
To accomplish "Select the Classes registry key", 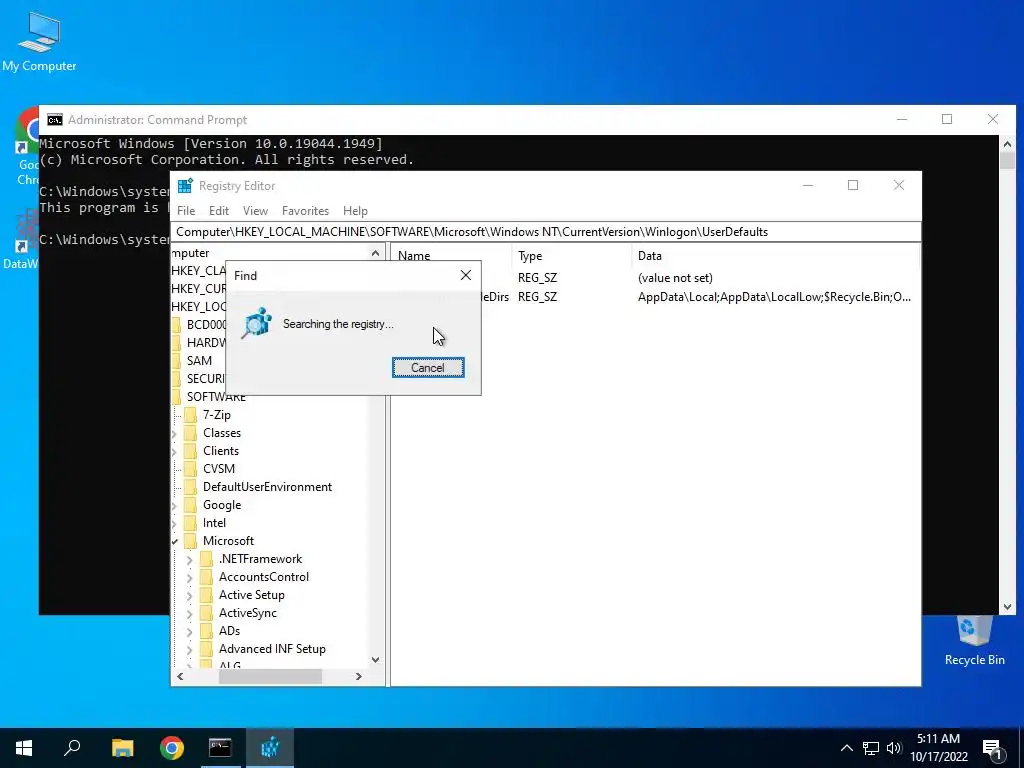I will 221,433.
